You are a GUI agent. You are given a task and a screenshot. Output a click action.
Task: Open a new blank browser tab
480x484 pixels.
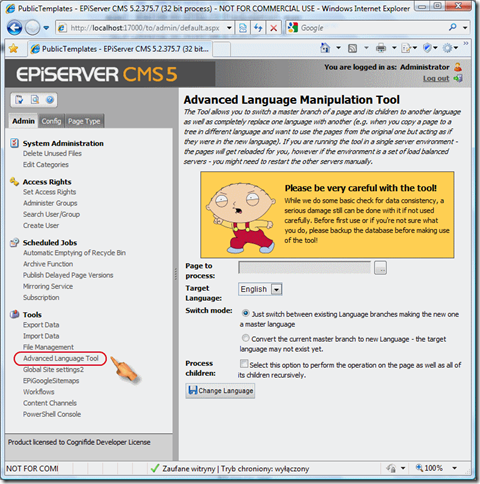point(222,49)
